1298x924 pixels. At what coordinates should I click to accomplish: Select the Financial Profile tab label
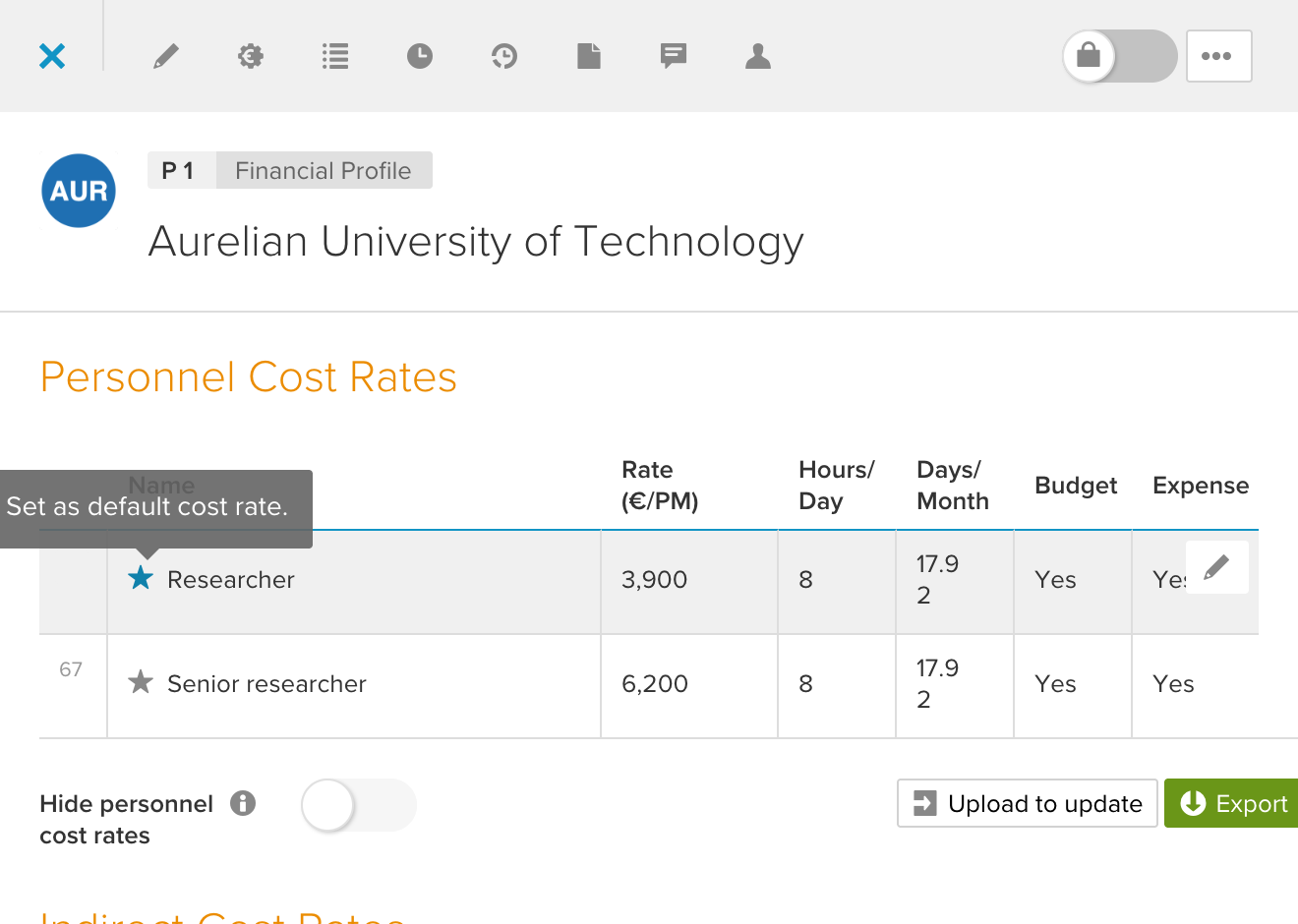(x=324, y=170)
